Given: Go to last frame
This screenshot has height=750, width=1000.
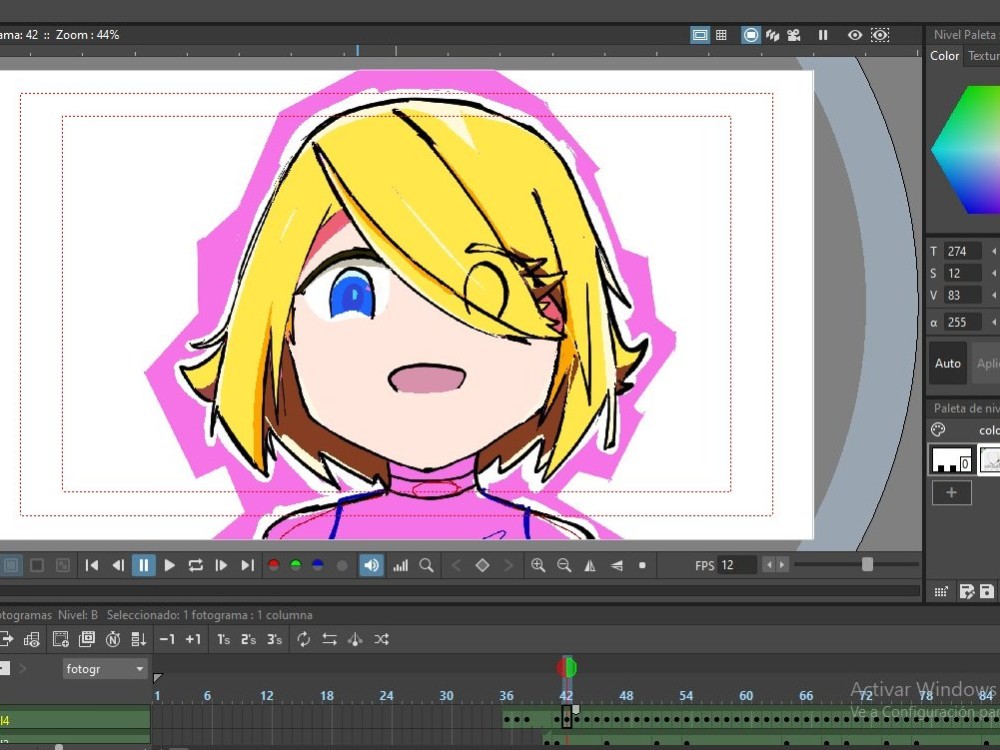Looking at the screenshot, I should coord(247,566).
